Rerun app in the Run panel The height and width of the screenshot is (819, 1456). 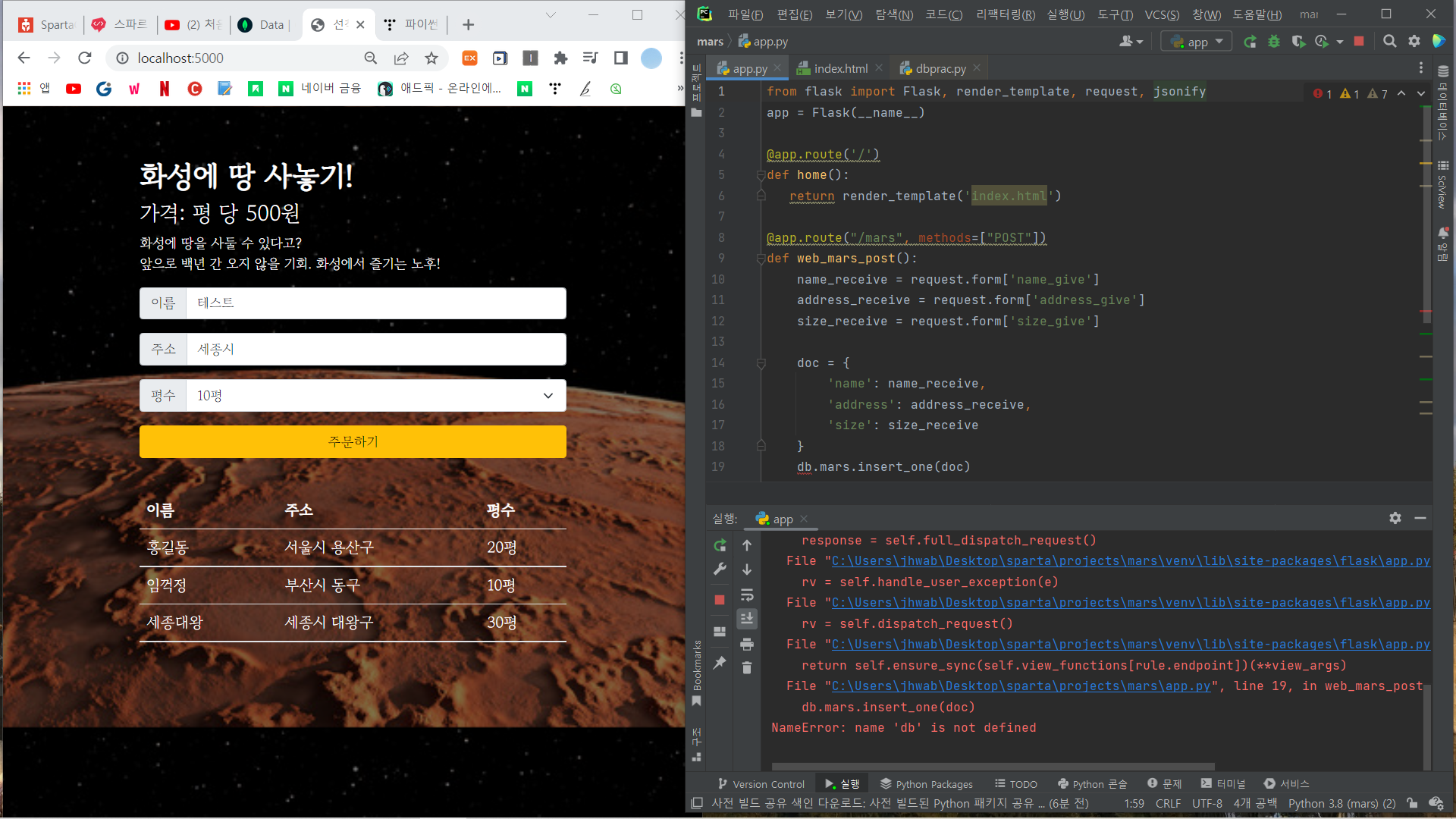pyautogui.click(x=720, y=545)
